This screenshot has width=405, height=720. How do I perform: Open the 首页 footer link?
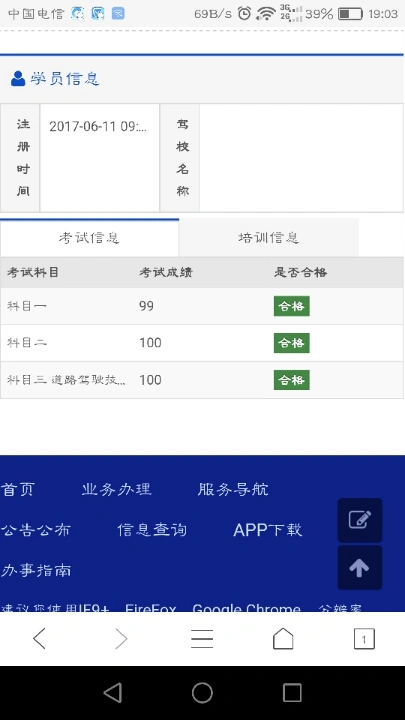coord(17,489)
